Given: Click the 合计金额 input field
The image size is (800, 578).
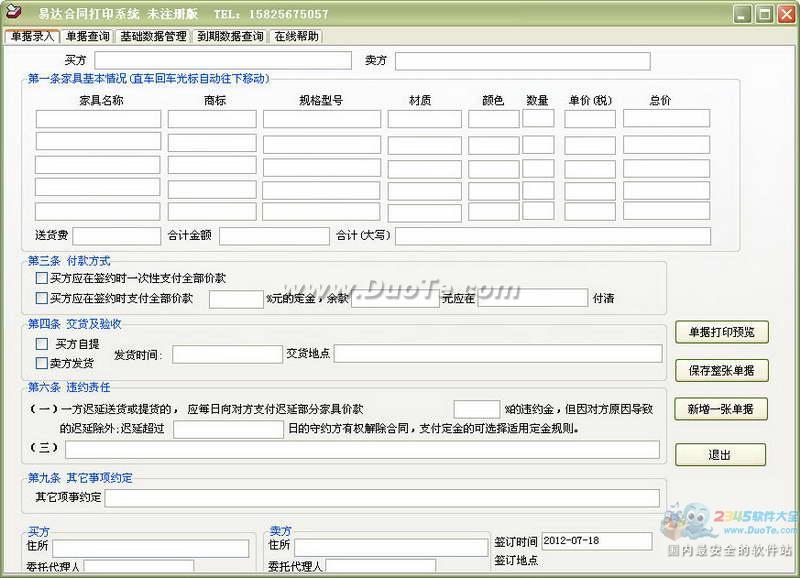Looking at the screenshot, I should [274, 236].
